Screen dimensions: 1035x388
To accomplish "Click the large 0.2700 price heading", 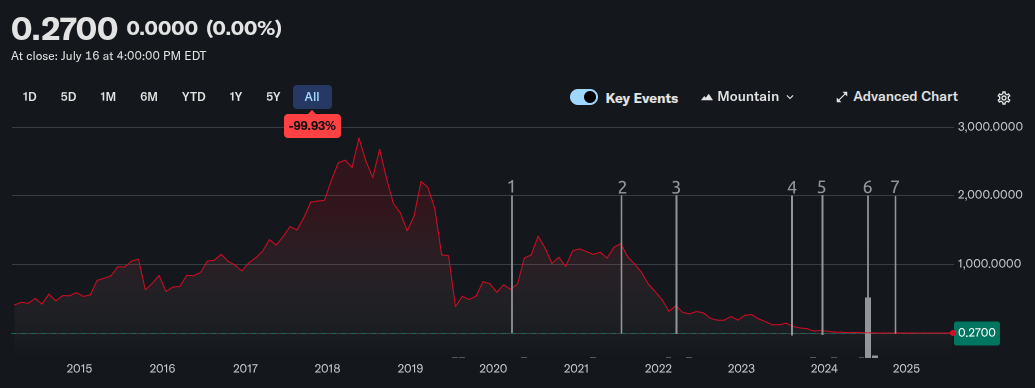I will coord(64,29).
